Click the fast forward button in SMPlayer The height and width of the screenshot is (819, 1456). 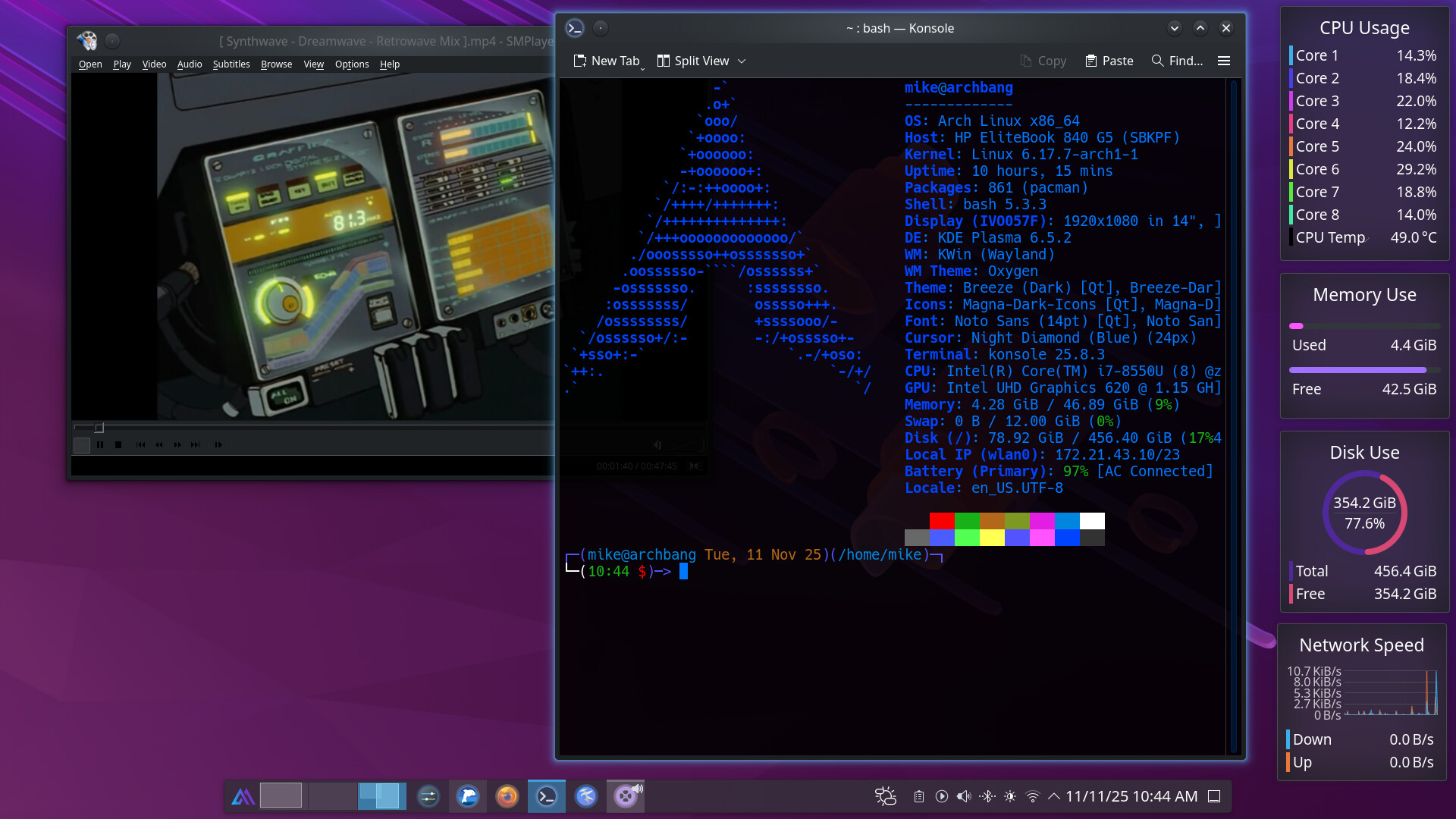[177, 445]
